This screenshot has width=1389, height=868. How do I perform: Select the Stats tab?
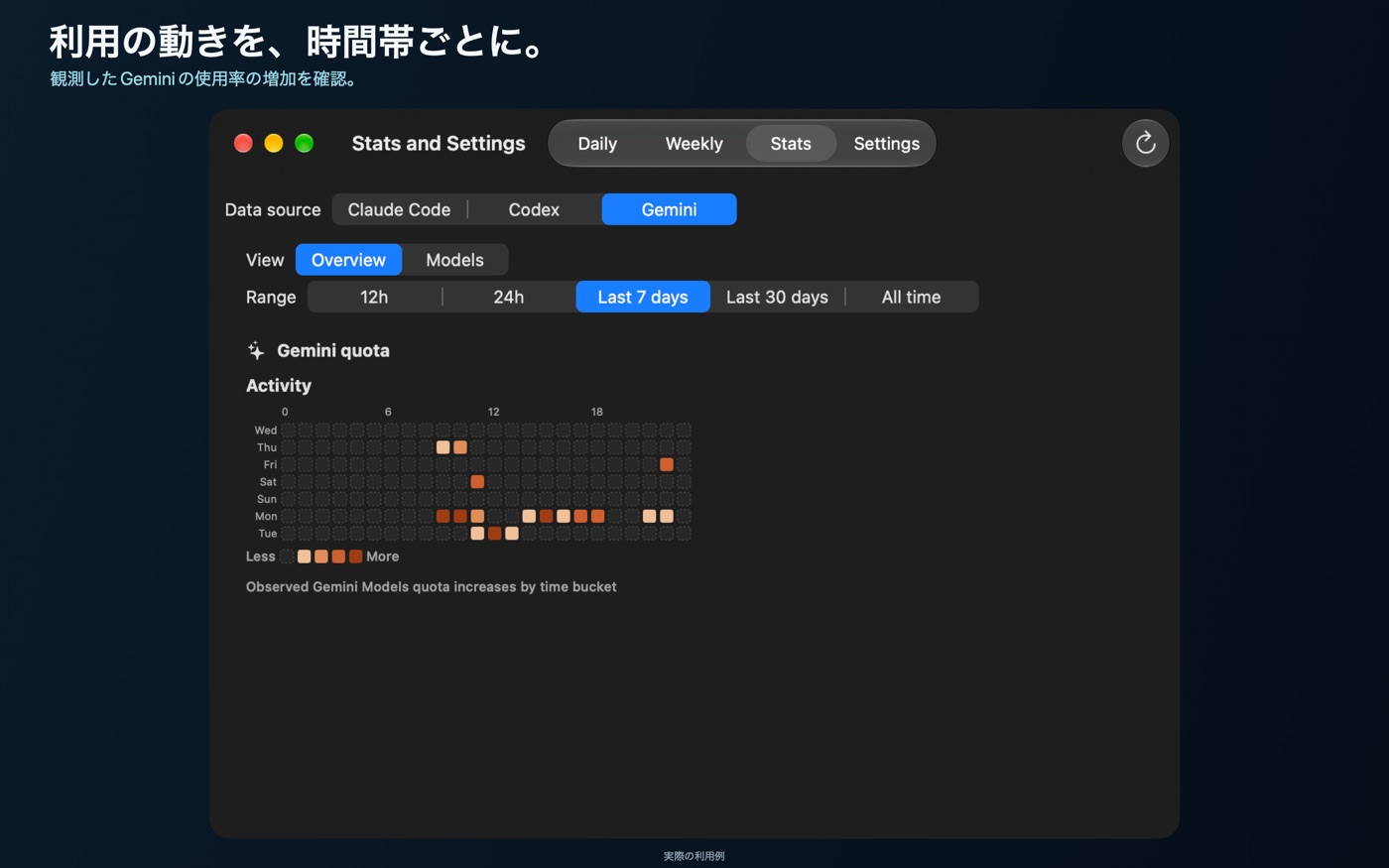(791, 144)
